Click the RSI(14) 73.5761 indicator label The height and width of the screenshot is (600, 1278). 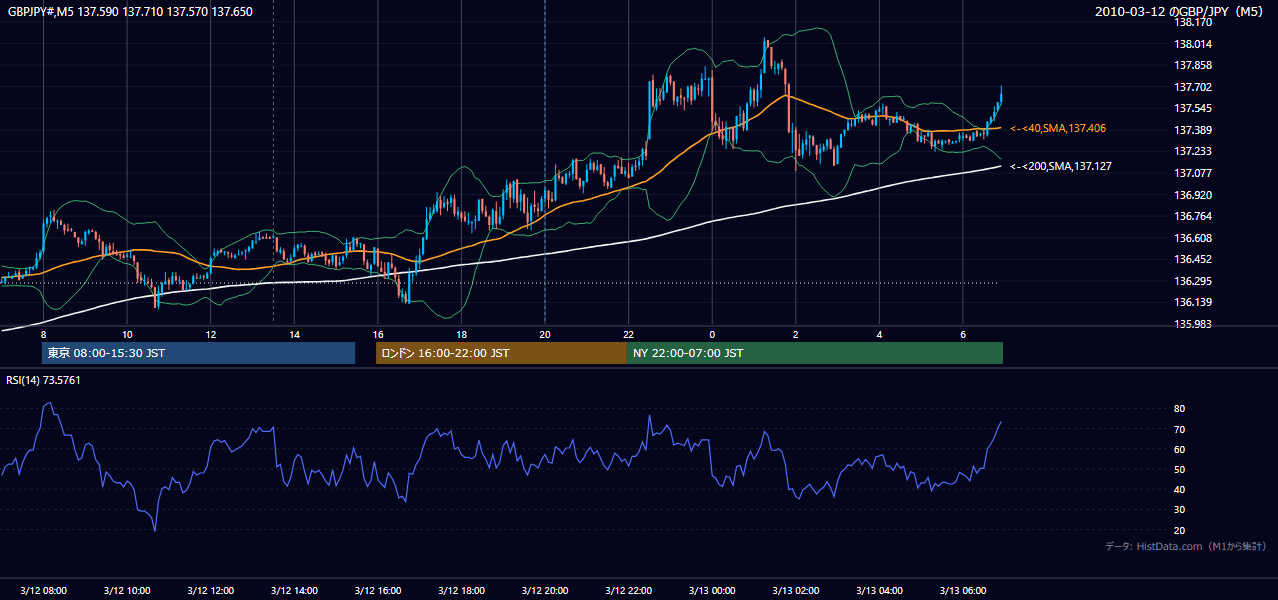click(44, 380)
